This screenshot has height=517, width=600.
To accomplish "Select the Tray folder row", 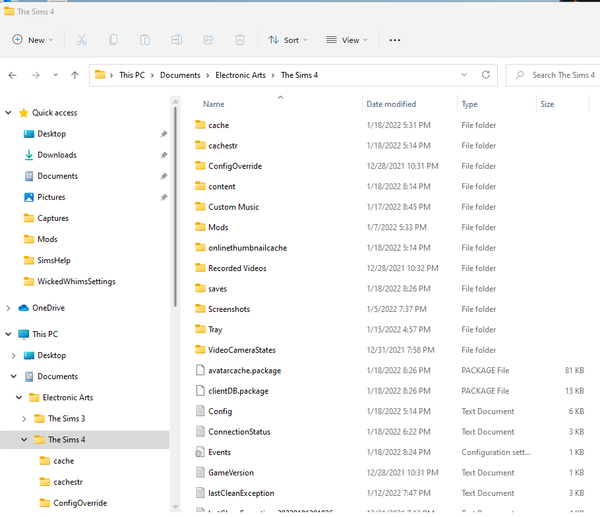I will 390,329.
